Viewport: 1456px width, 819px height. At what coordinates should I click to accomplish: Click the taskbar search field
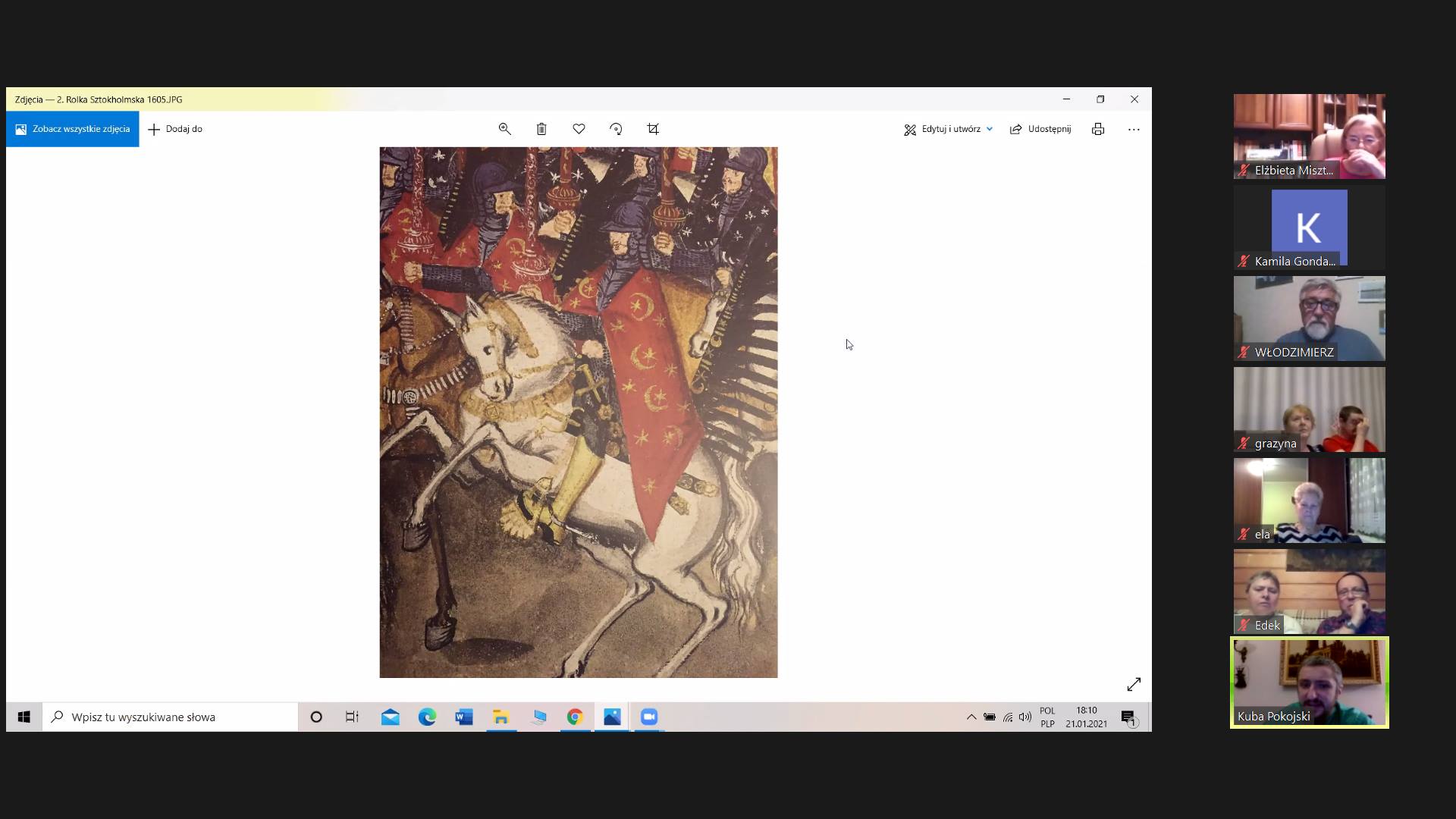pos(170,717)
